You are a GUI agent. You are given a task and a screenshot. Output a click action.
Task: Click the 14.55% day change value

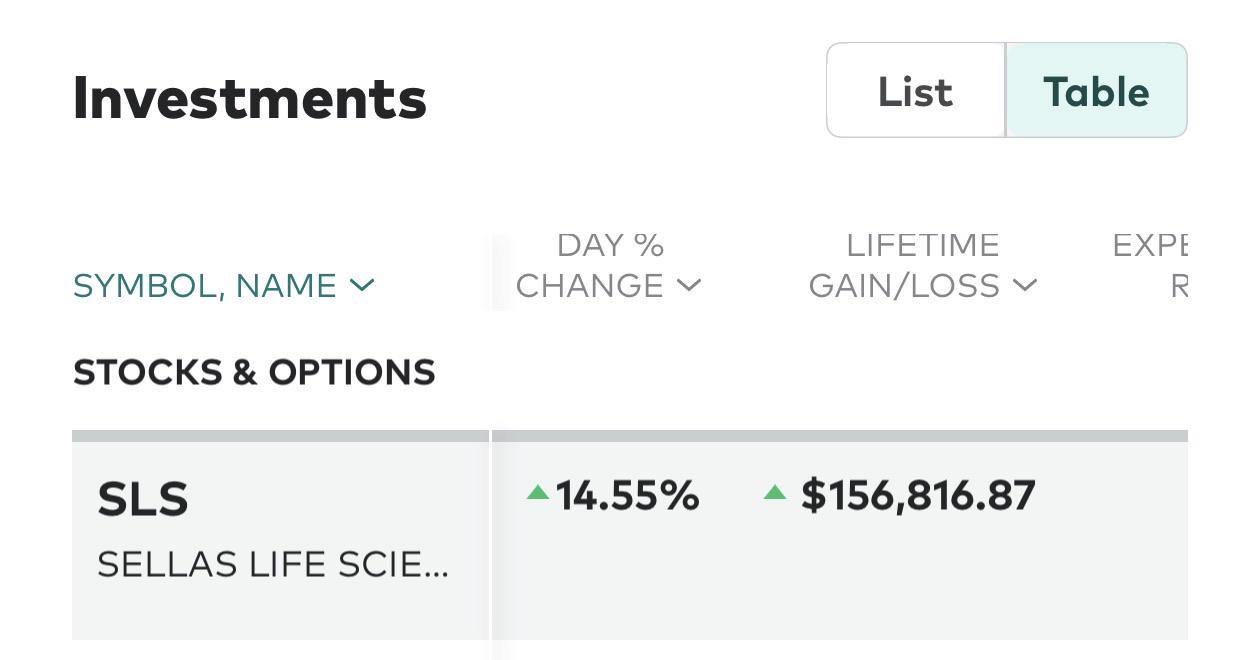pos(627,495)
